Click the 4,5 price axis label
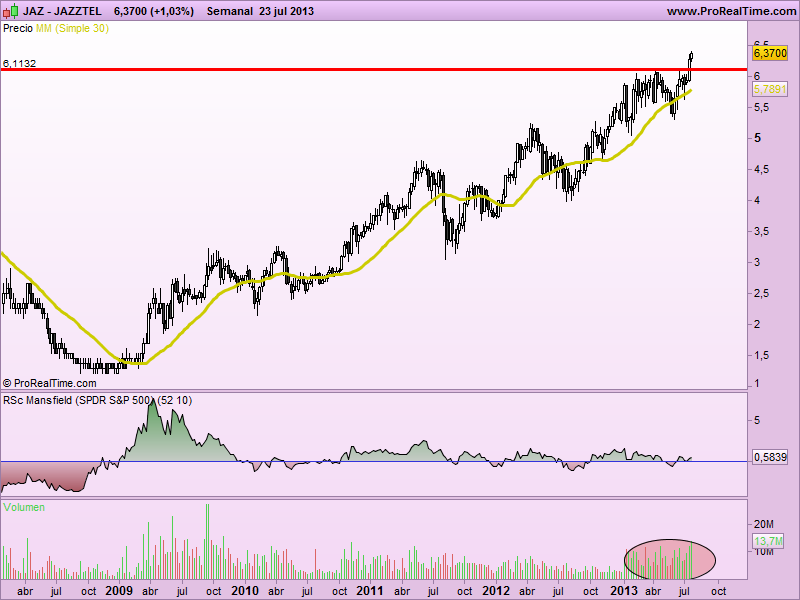This screenshot has width=800, height=600. pos(762,169)
